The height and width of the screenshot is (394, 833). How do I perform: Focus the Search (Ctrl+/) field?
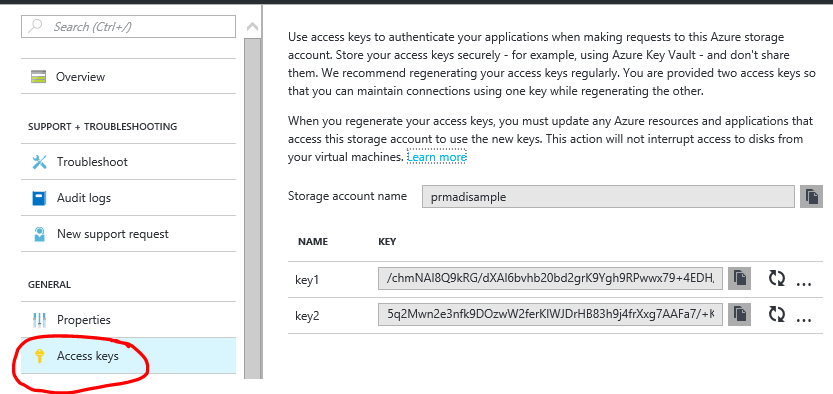(129, 27)
